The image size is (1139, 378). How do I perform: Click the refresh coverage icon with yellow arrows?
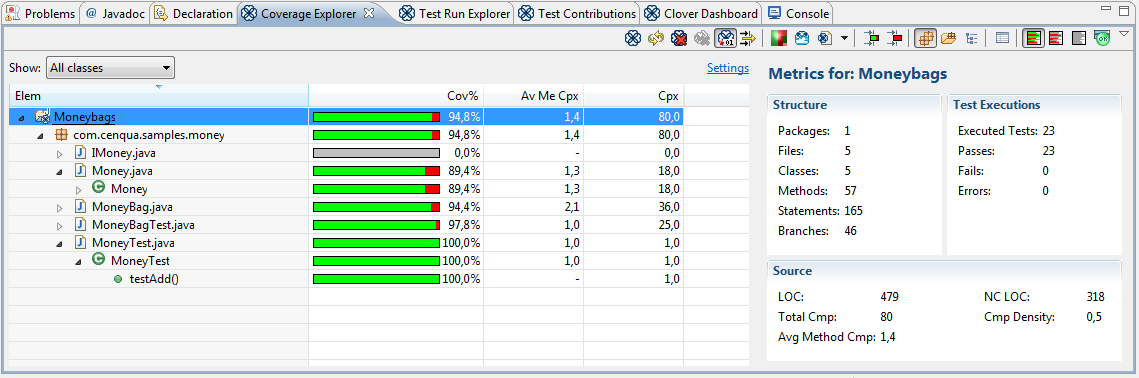tap(656, 39)
